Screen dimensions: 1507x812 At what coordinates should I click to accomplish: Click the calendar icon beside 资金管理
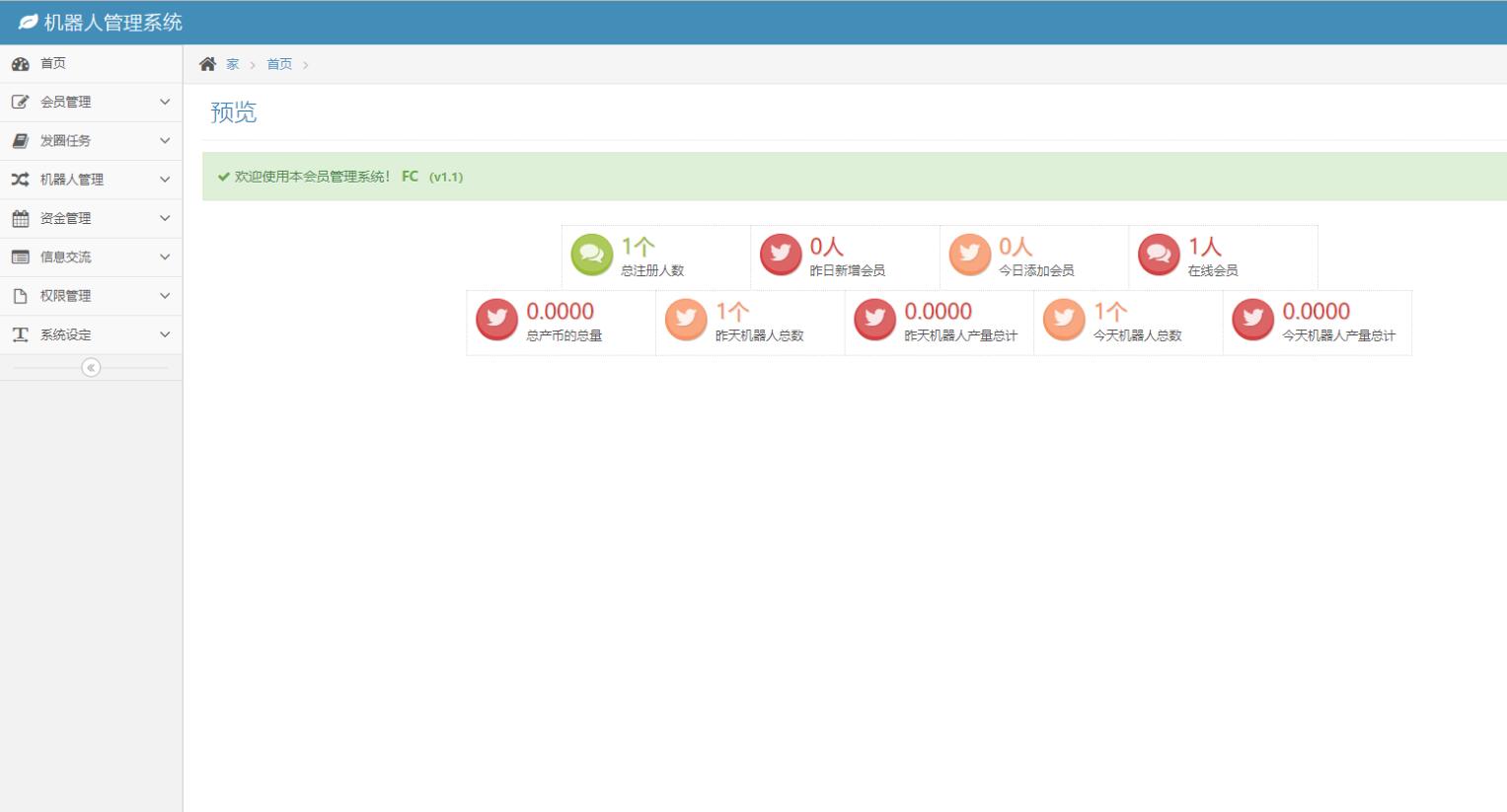pos(20,218)
